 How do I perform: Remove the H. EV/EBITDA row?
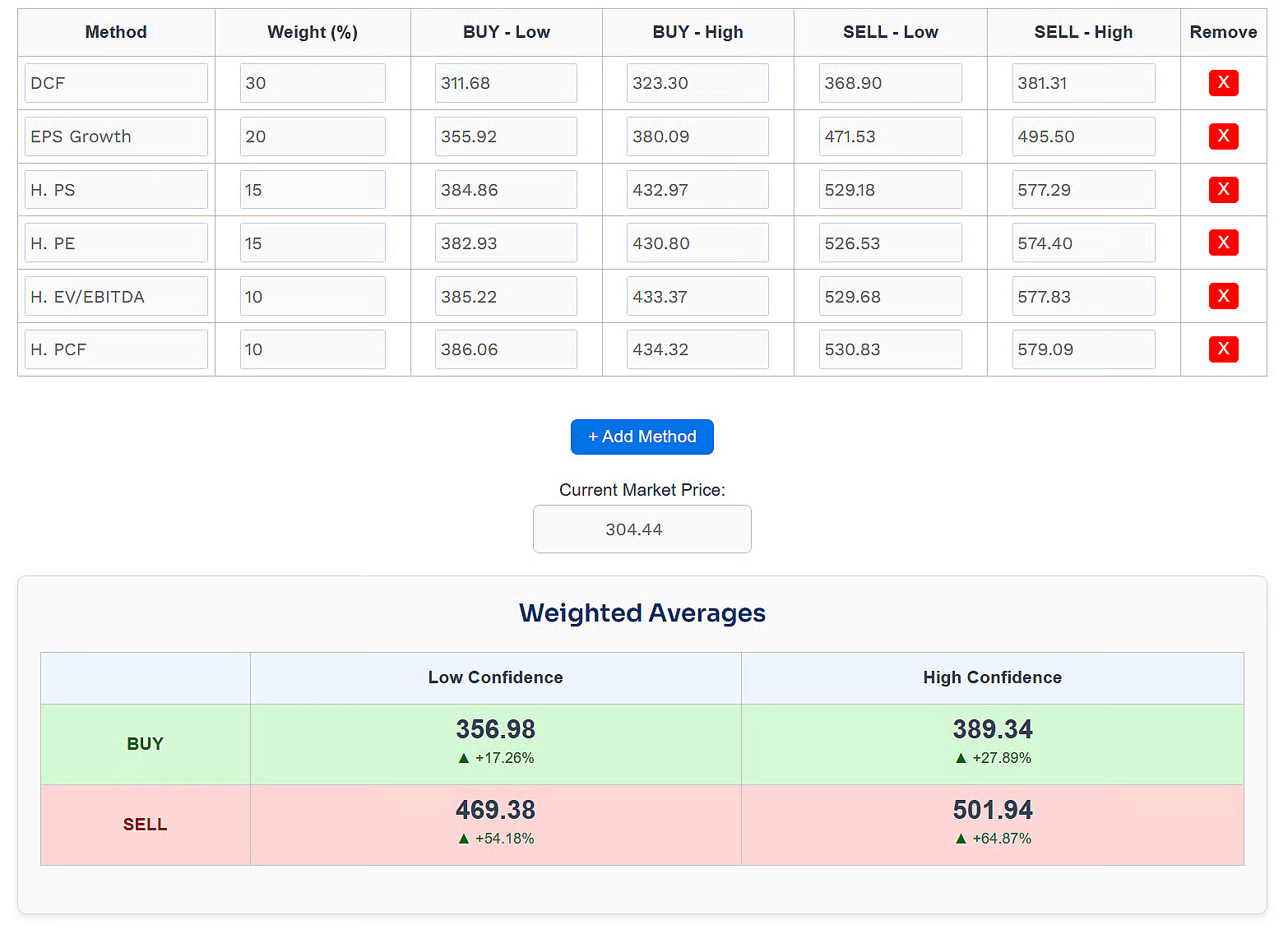(x=1223, y=296)
